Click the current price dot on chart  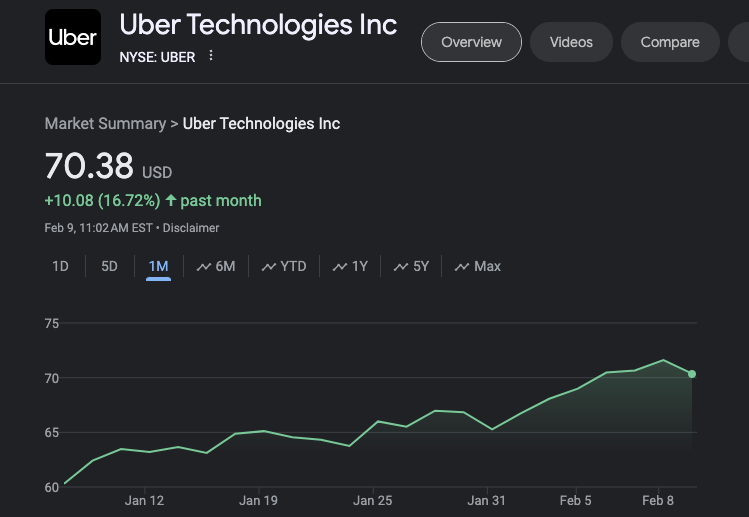tap(692, 374)
